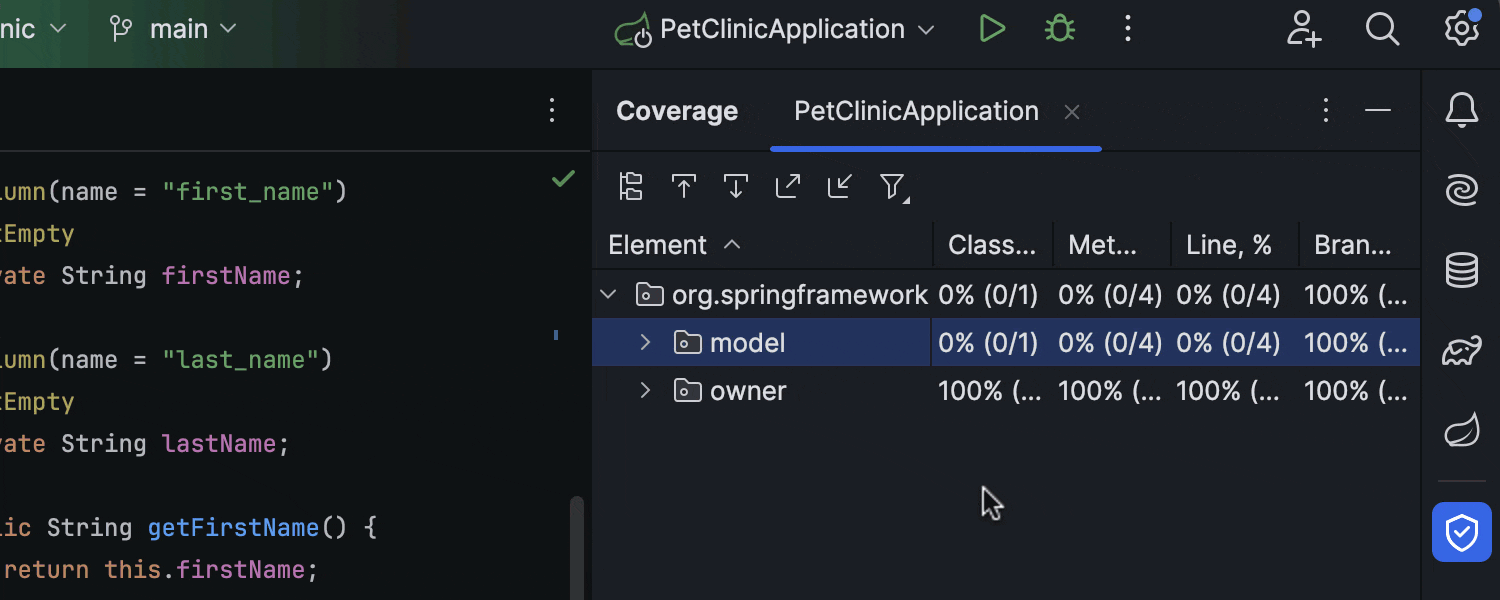Collapse the org.springframework package node

tap(607, 294)
